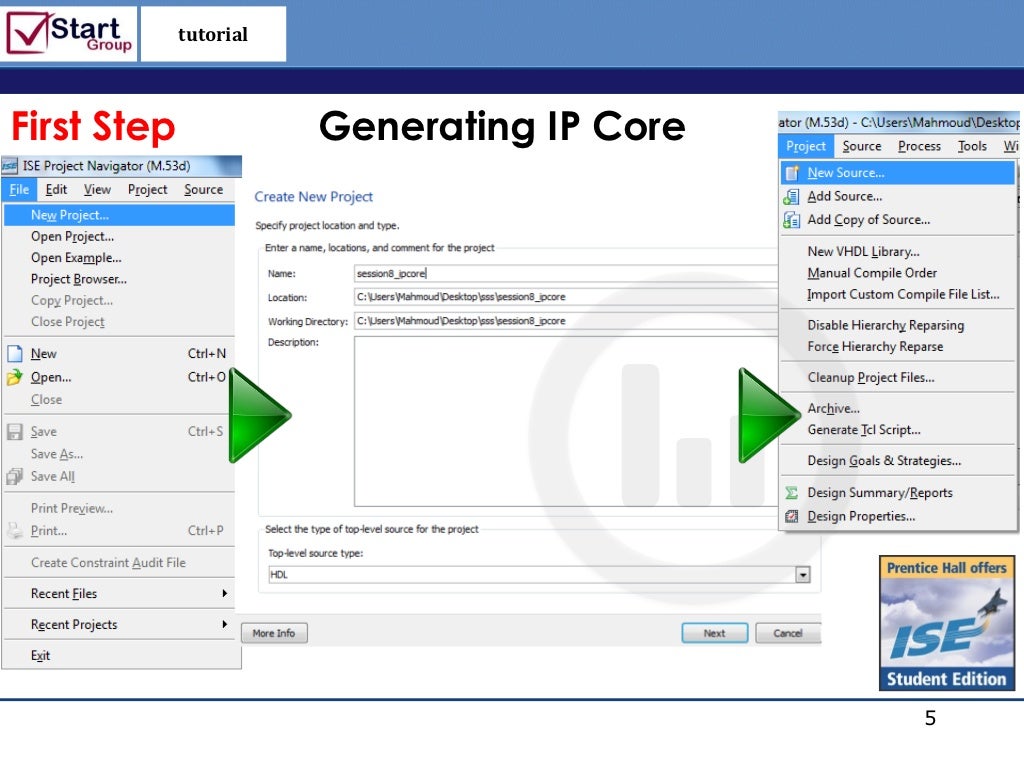This screenshot has width=1024, height=768.
Task: Click the More Info button
Action: pyautogui.click(x=274, y=633)
